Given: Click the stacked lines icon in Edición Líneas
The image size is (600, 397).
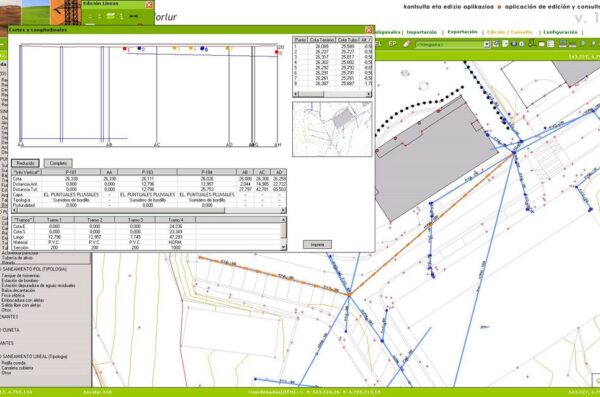Looking at the screenshot, I should pos(111,16).
